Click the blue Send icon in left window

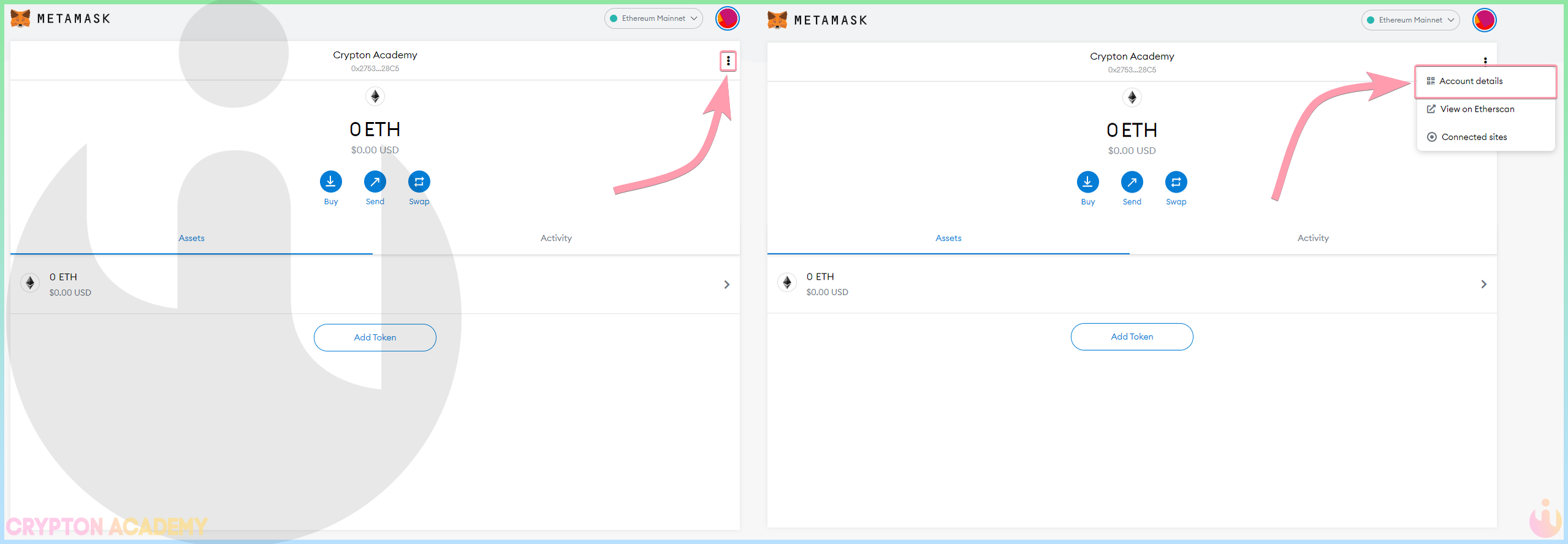pyautogui.click(x=375, y=182)
